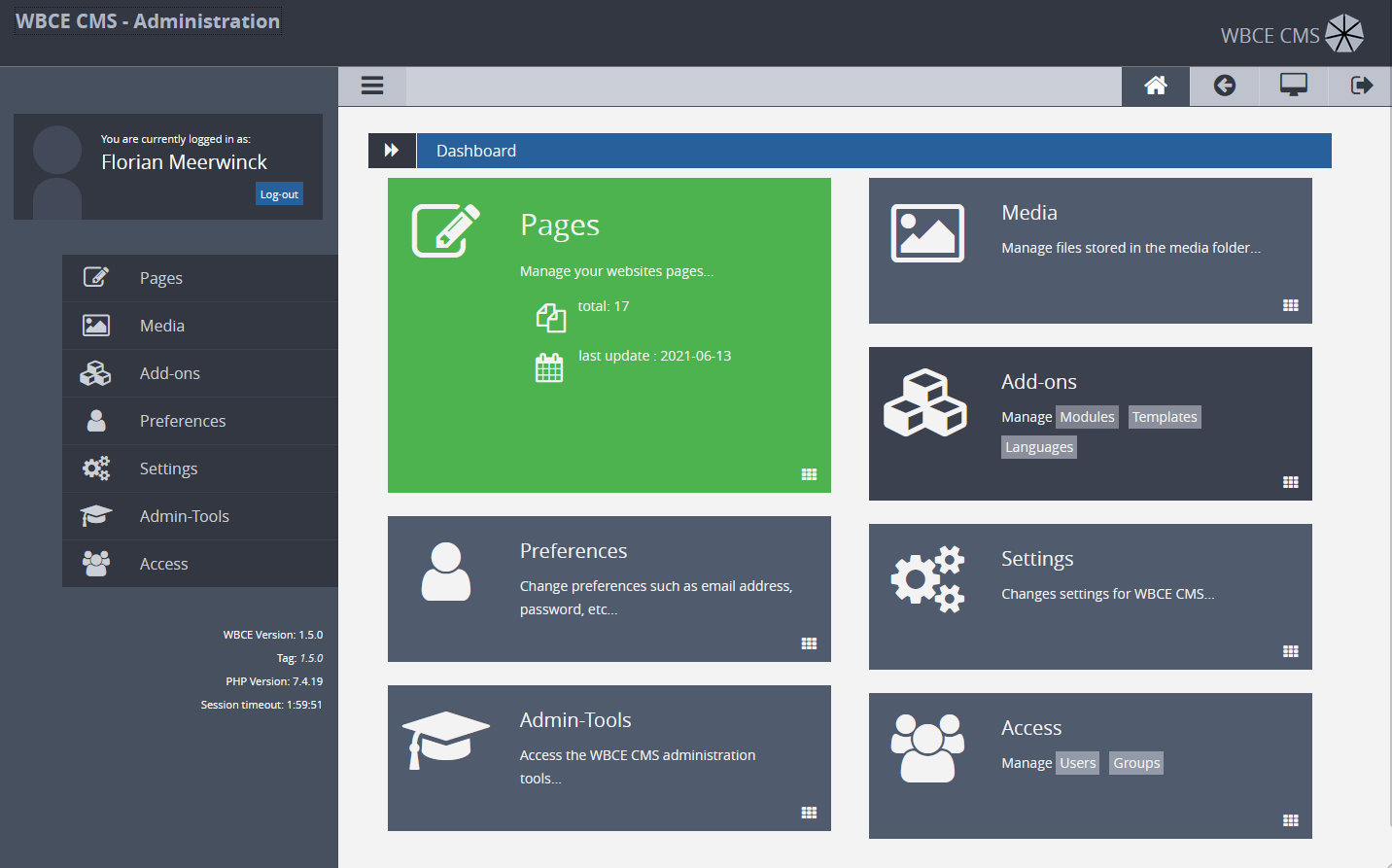Open Admin-Tools in the sidebar menu
The image size is (1392, 868).
click(200, 516)
